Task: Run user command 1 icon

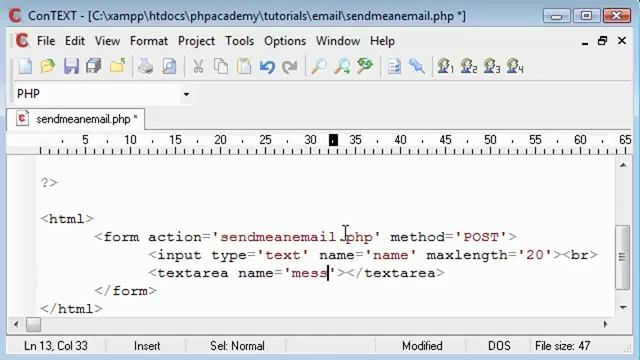Action: coord(445,66)
